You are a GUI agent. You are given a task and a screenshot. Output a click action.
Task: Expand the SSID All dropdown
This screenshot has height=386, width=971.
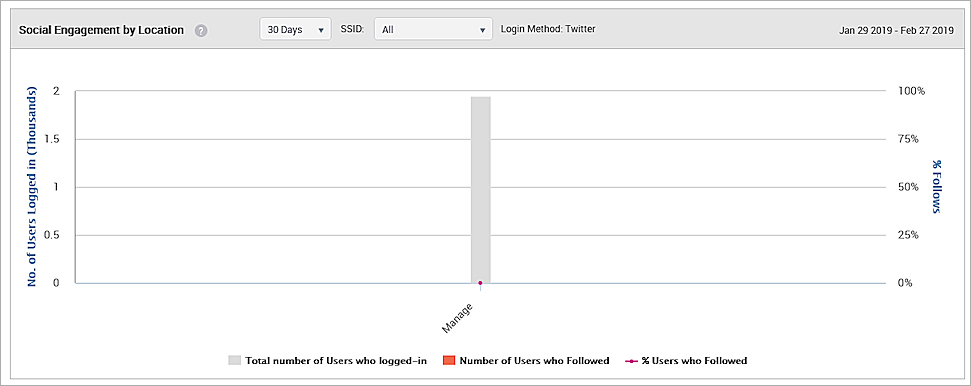coord(433,30)
